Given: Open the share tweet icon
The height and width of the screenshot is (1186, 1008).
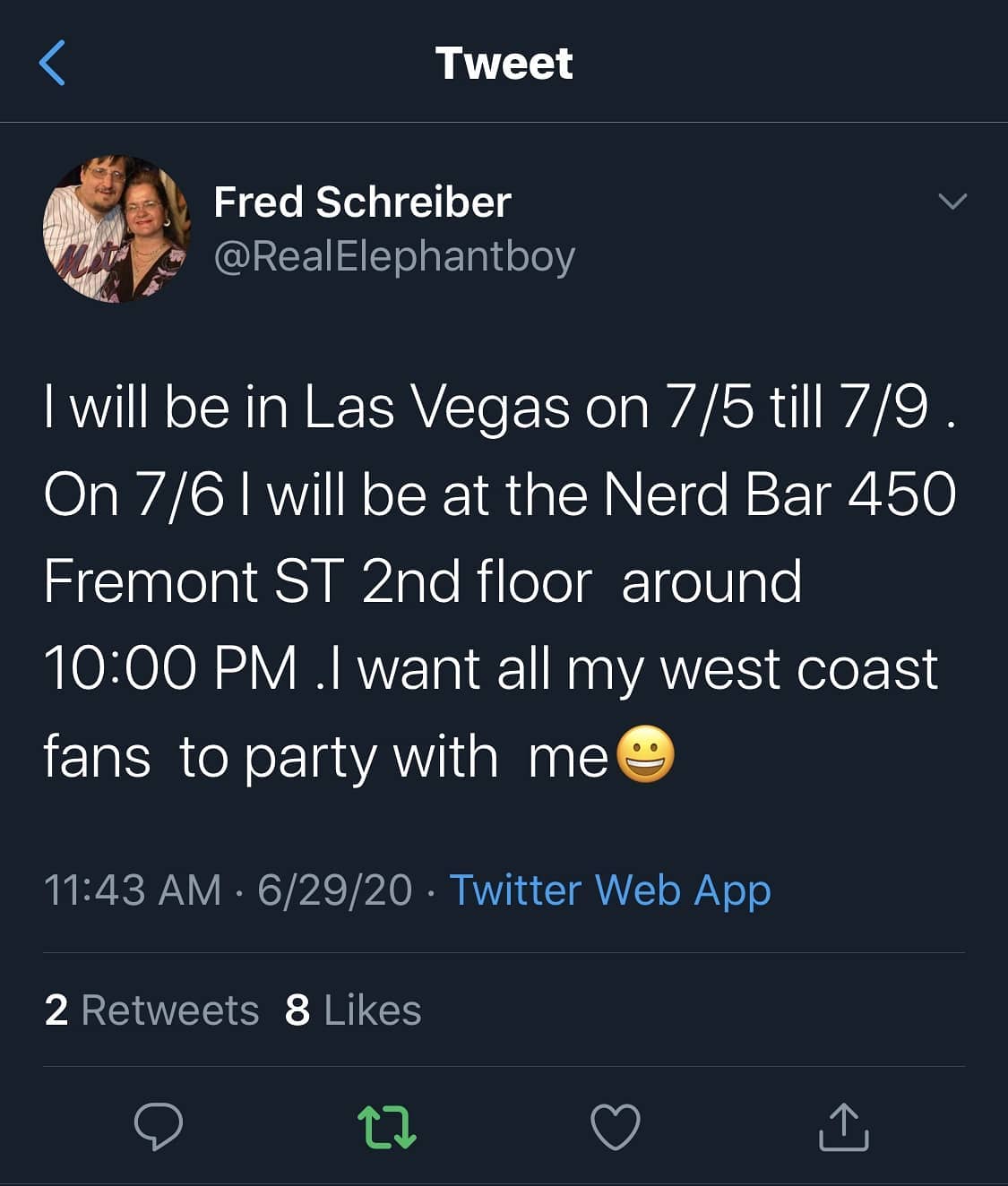Looking at the screenshot, I should click(843, 1126).
